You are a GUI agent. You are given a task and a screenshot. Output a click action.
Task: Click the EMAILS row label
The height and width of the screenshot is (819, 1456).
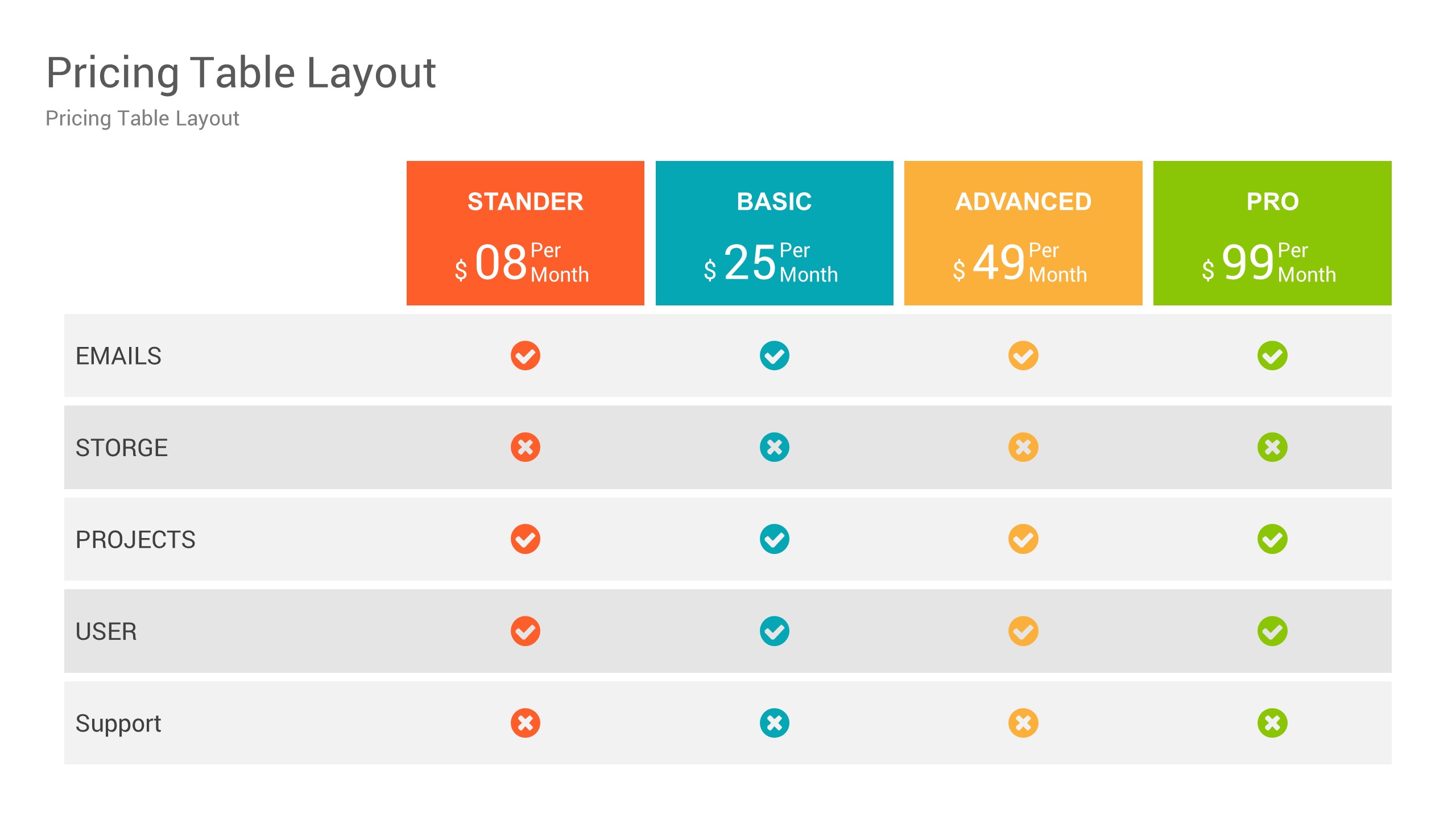[x=118, y=357]
